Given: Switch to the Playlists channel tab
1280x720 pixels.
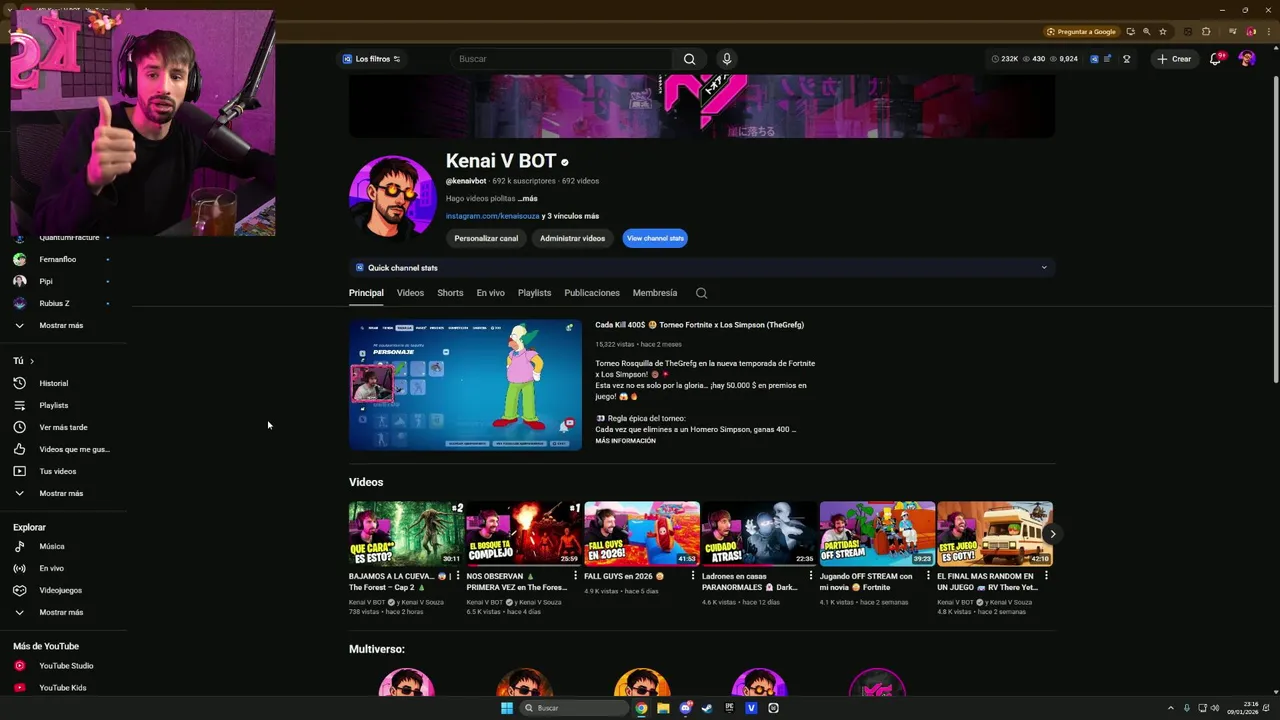Looking at the screenshot, I should coord(534,293).
